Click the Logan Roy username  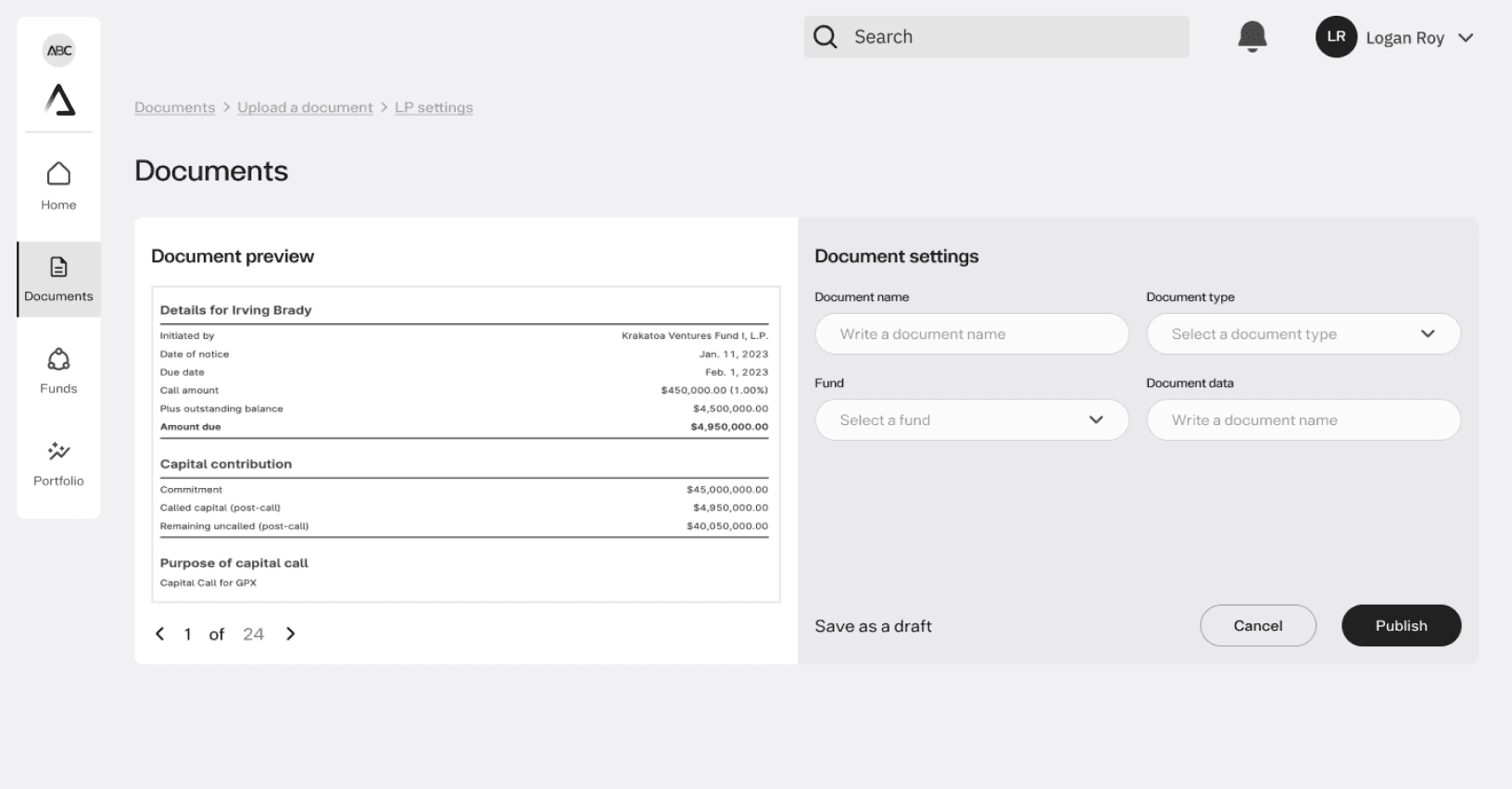pyautogui.click(x=1405, y=38)
